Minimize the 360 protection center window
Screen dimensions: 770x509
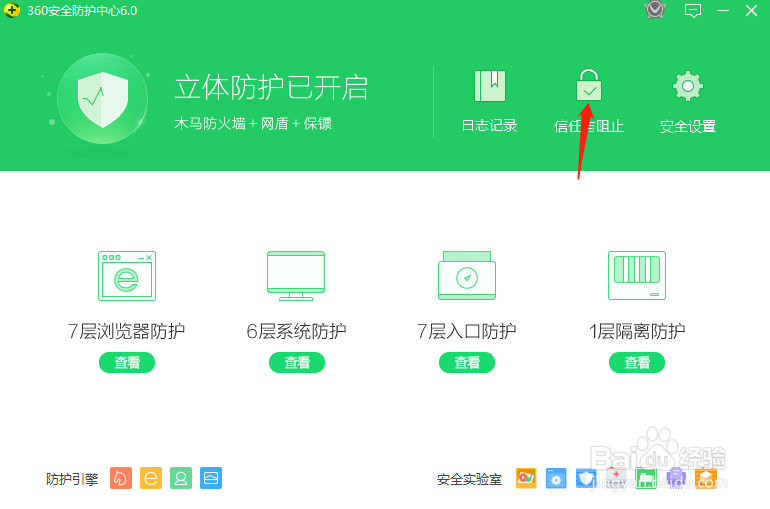[x=722, y=10]
